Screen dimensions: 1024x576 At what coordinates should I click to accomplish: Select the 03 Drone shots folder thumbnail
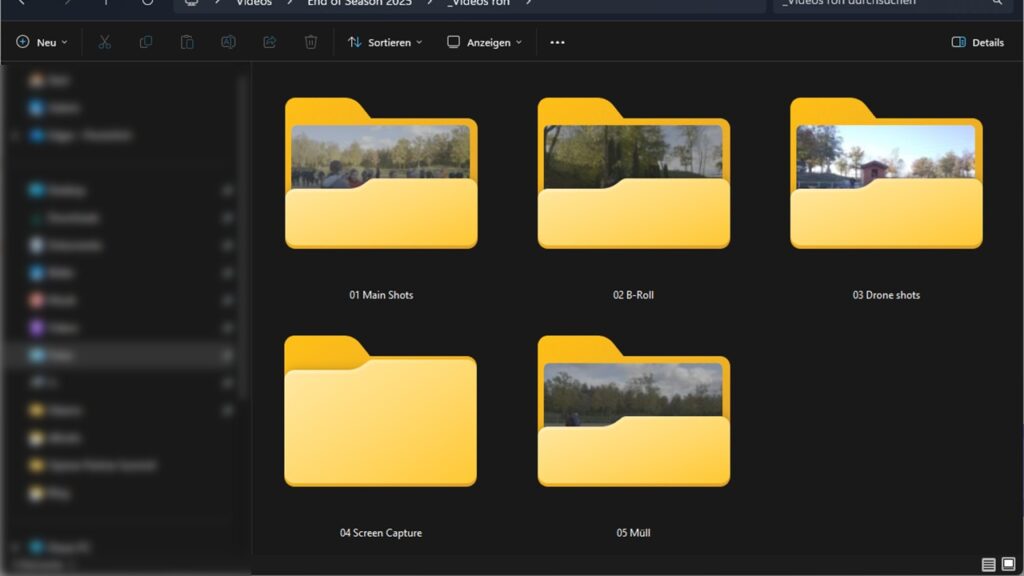point(886,174)
